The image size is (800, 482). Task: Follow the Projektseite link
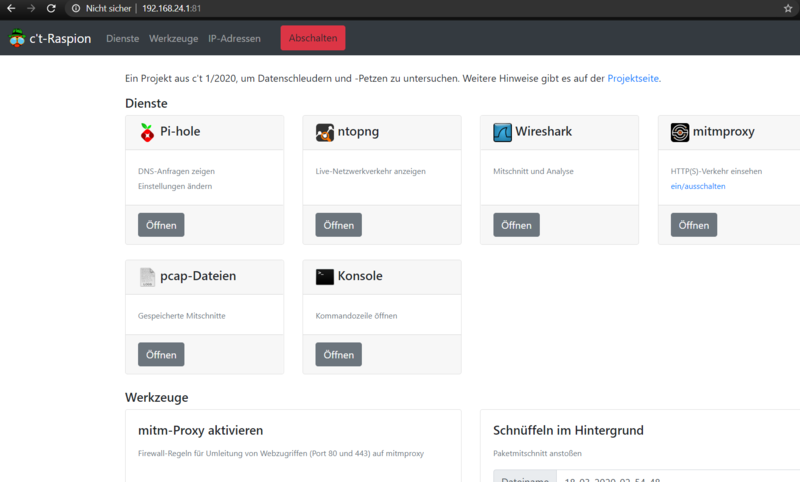tap(633, 79)
